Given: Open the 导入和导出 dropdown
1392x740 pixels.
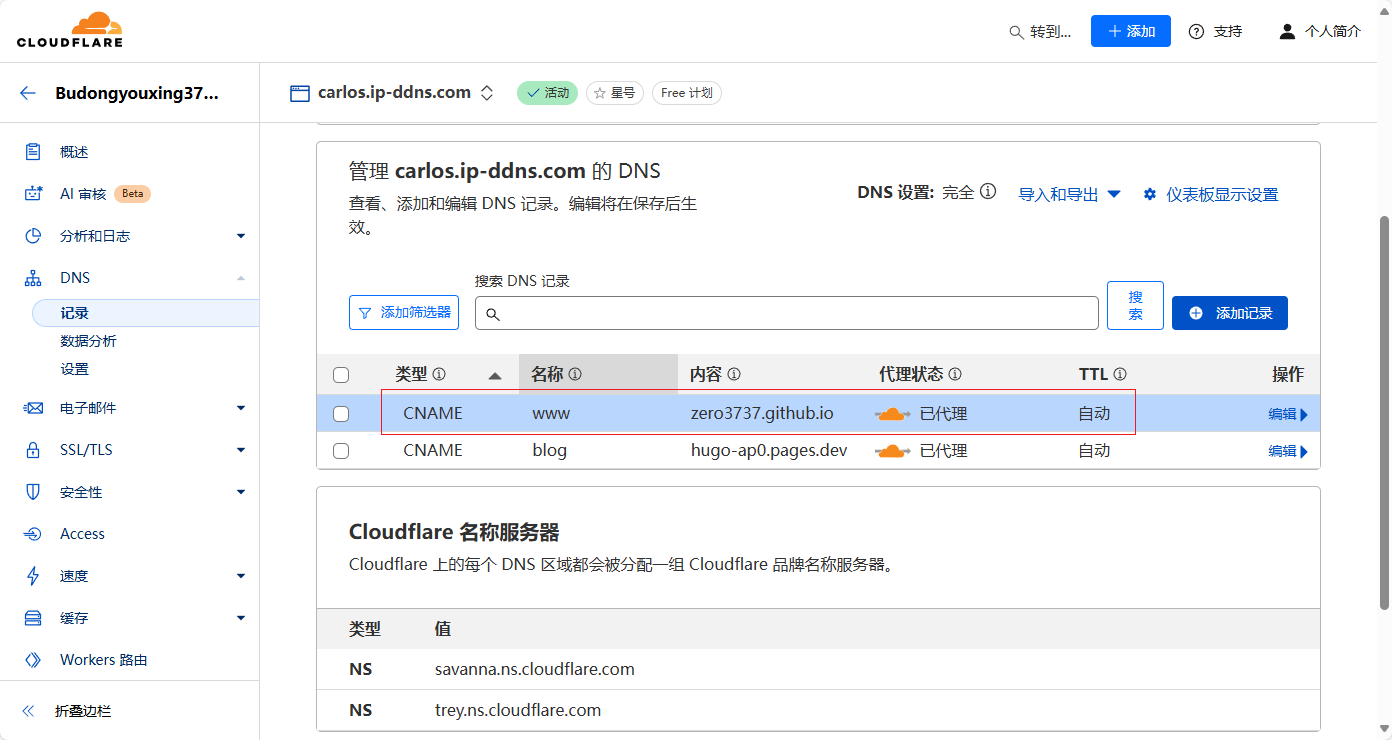Looking at the screenshot, I should [x=1069, y=194].
